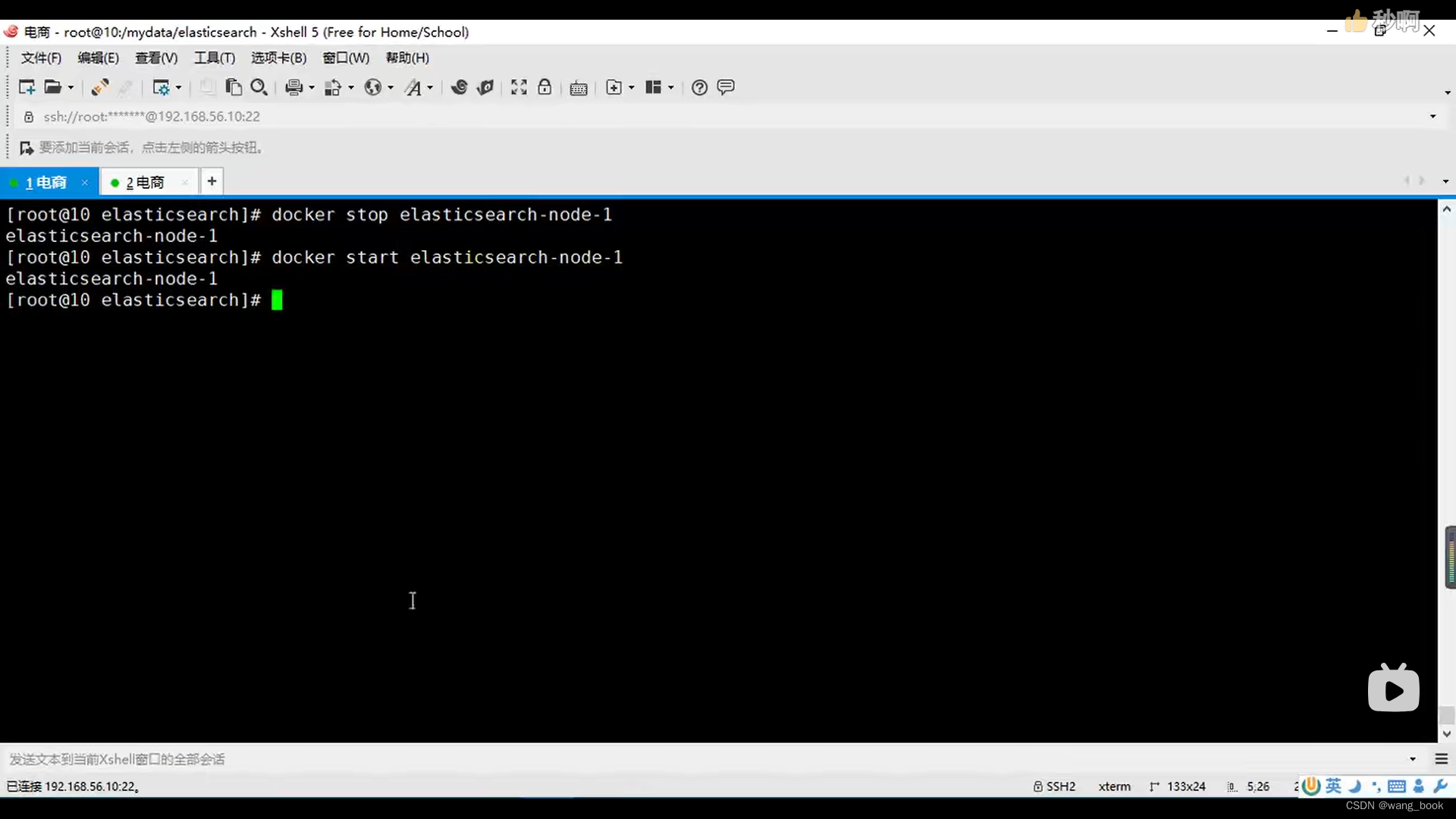The image size is (1456, 819).
Task: Open the address bar dropdown arrow
Action: coord(1432,116)
